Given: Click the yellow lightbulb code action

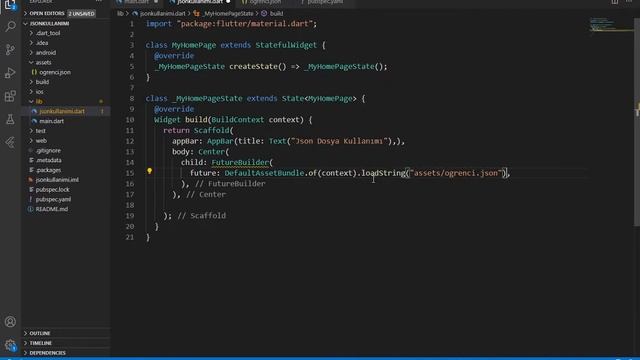Looking at the screenshot, I should [149, 171].
